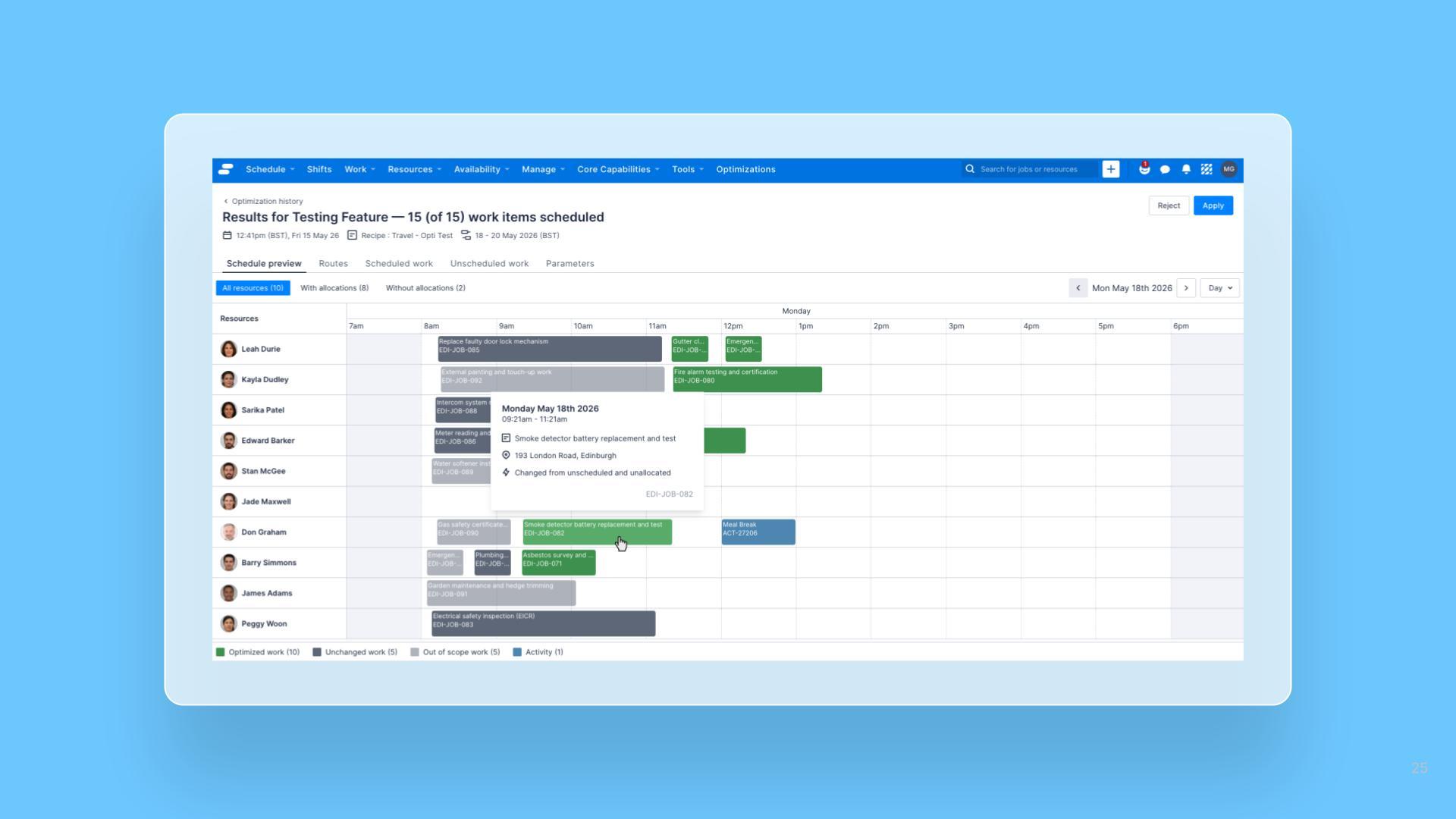This screenshot has width=1456, height=819.
Task: Click the mascot icon with red badge
Action: pyautogui.click(x=1144, y=169)
